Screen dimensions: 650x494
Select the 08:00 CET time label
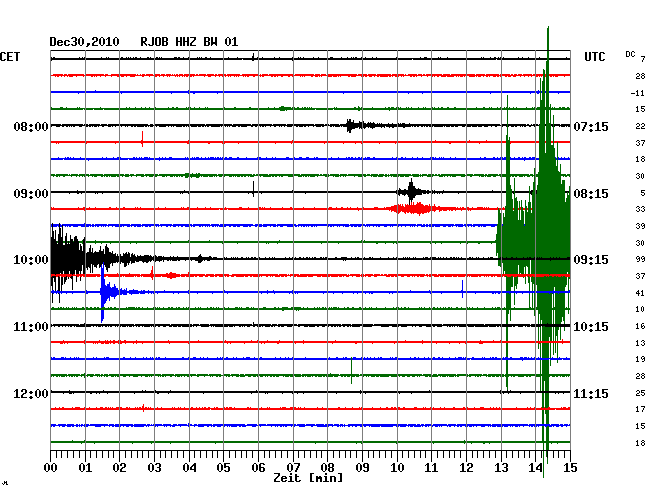point(31,126)
